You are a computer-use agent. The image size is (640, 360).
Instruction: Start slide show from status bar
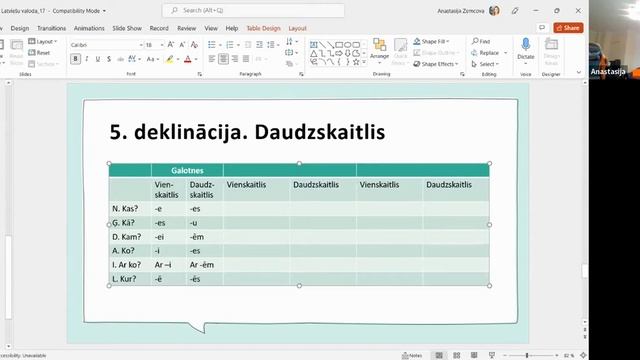tap(492, 356)
